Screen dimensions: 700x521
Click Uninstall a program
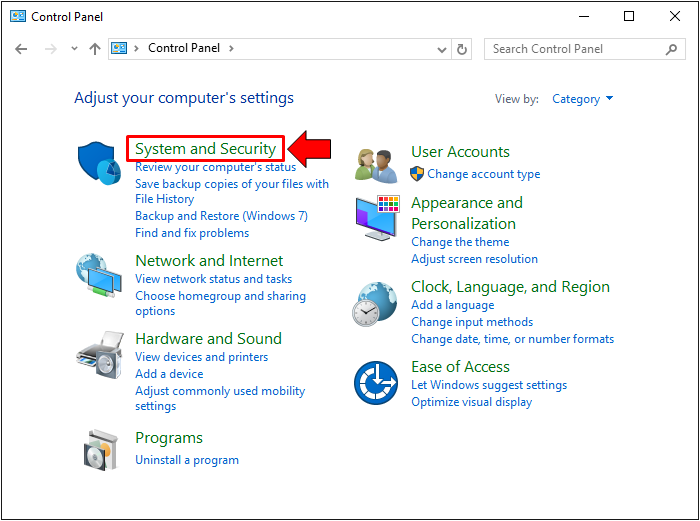tap(187, 460)
